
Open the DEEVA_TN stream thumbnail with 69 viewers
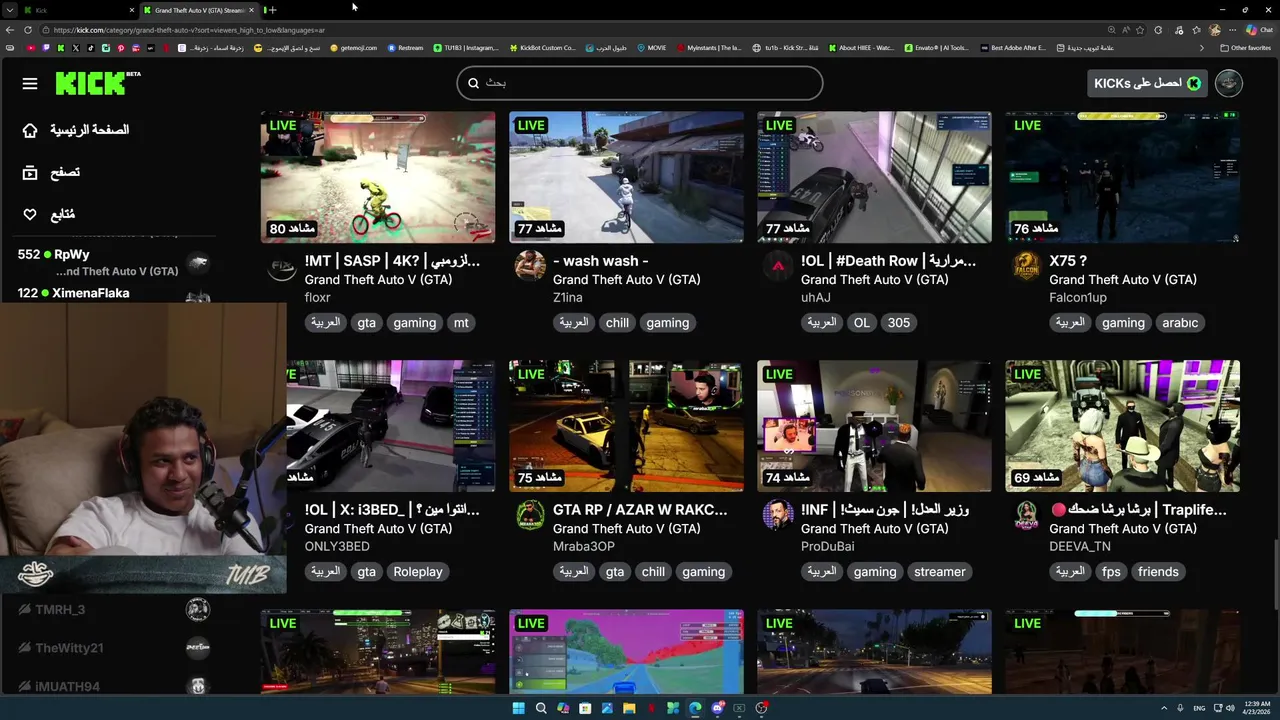tap(1123, 426)
